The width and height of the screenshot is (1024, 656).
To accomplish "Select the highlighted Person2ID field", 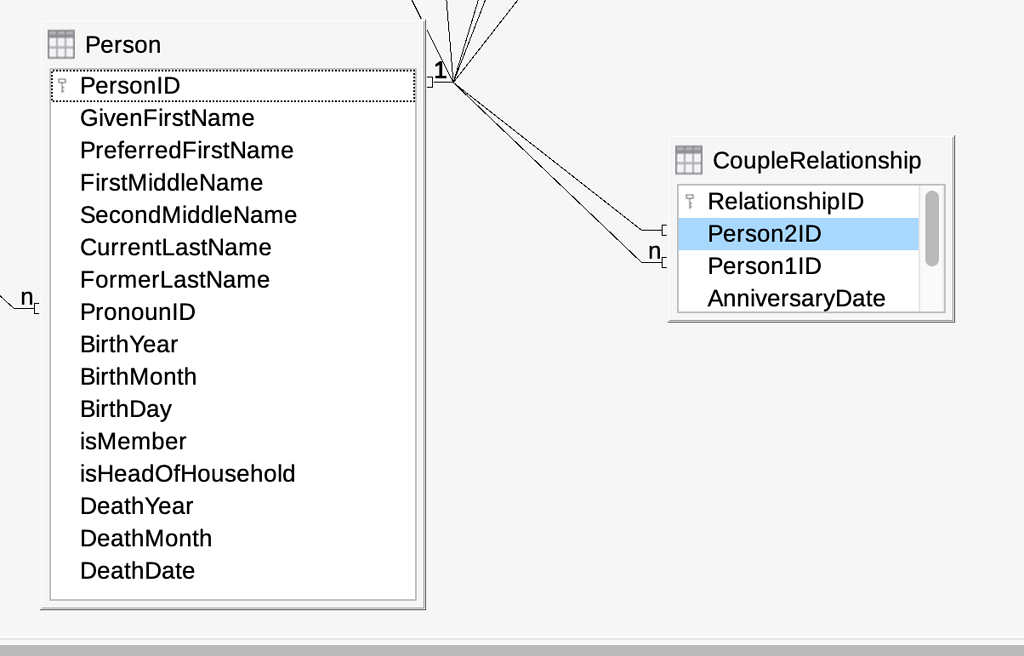I will (x=764, y=234).
